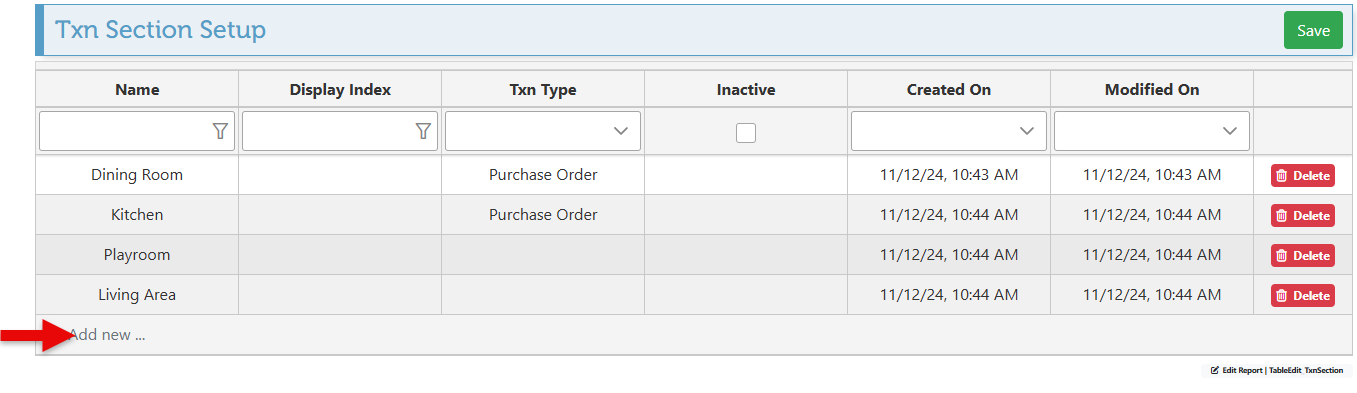This screenshot has width=1357, height=393.
Task: Click the Edit Report pencil icon
Action: click(1215, 370)
